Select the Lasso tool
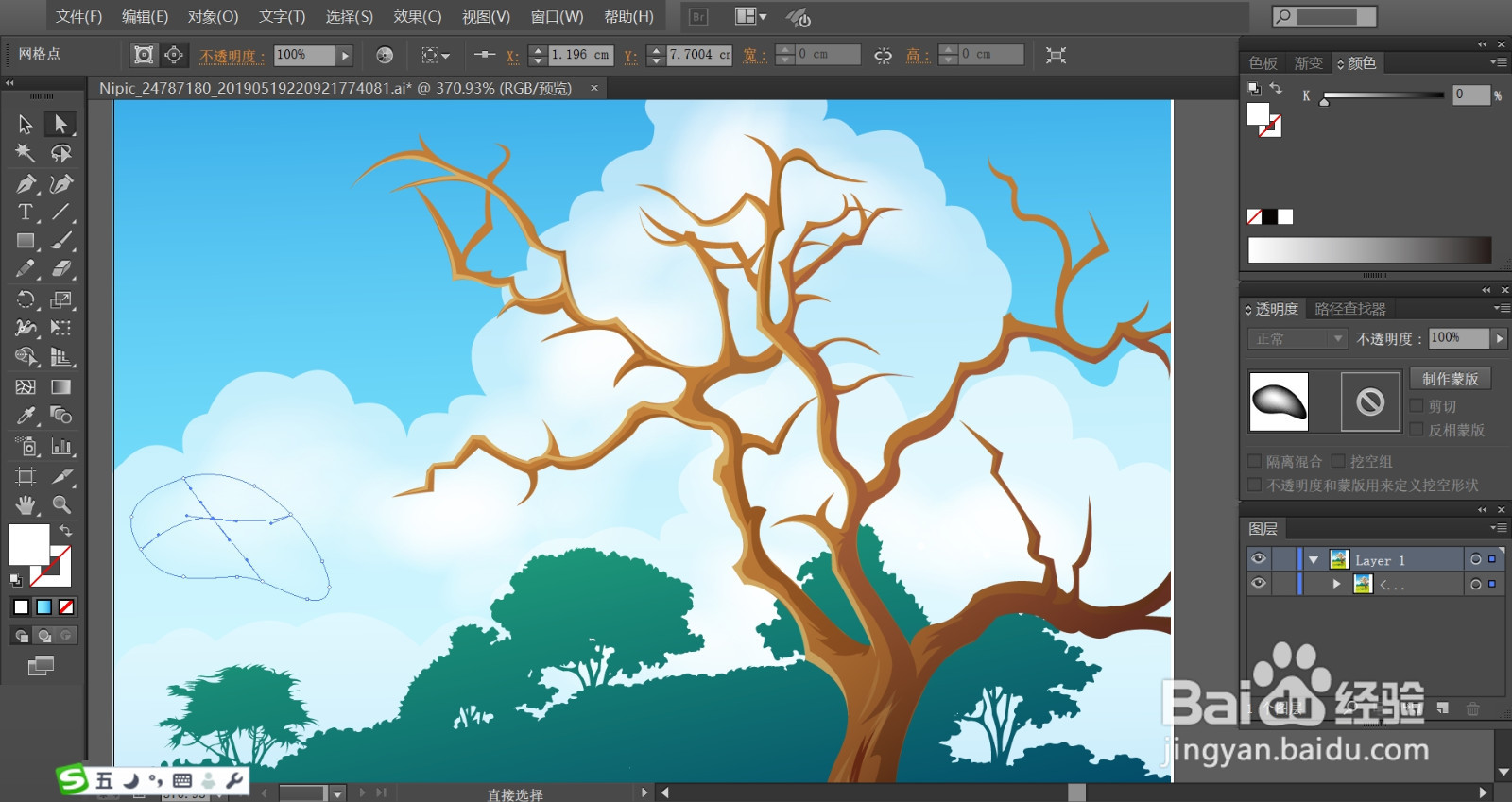This screenshot has height=802, width=1512. [x=60, y=153]
